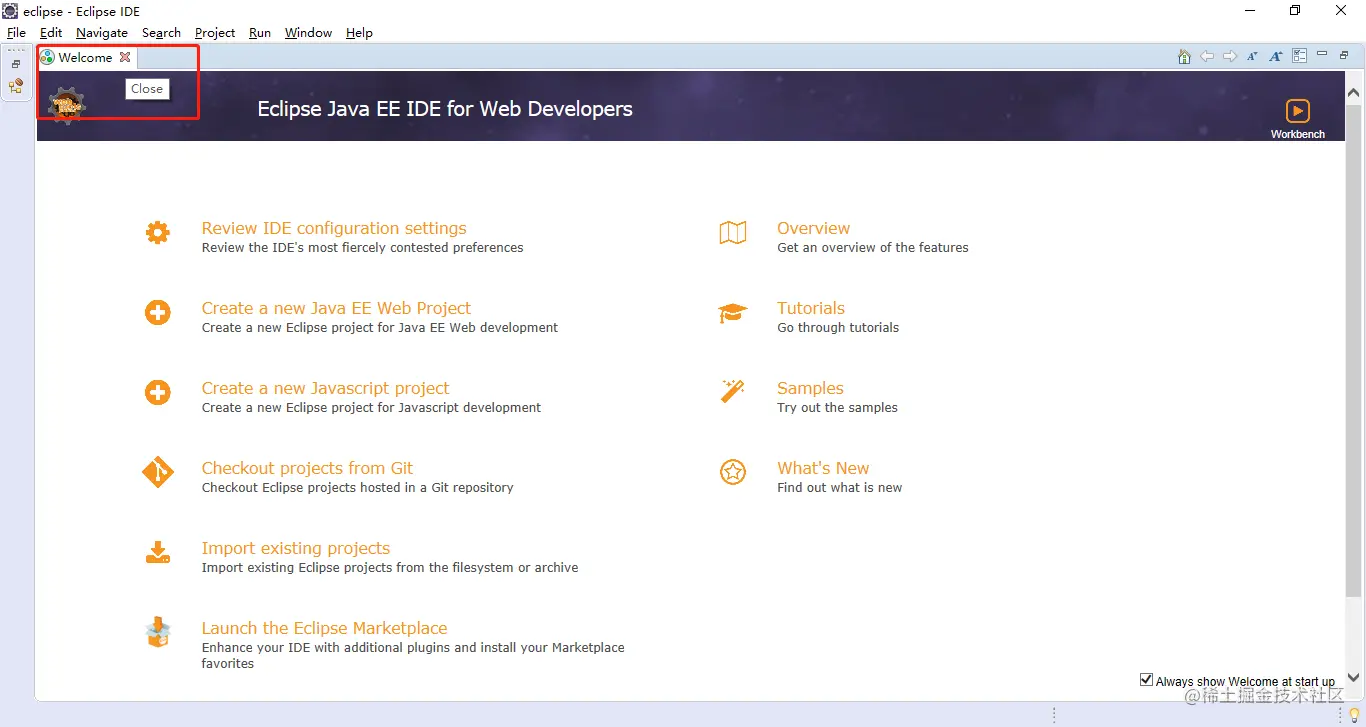Click the Overview map icon

pos(733,233)
